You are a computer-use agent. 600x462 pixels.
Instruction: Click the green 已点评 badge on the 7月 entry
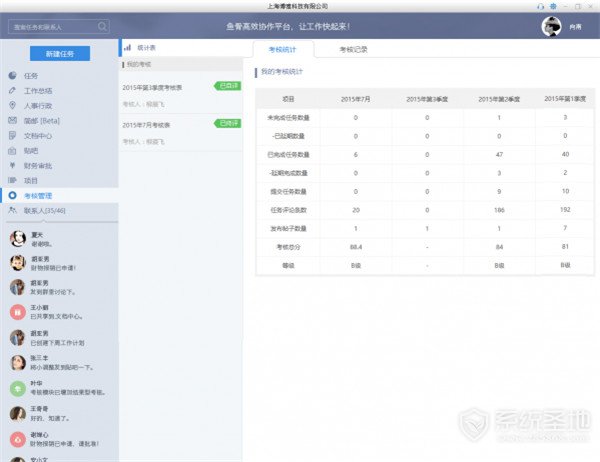coord(228,123)
